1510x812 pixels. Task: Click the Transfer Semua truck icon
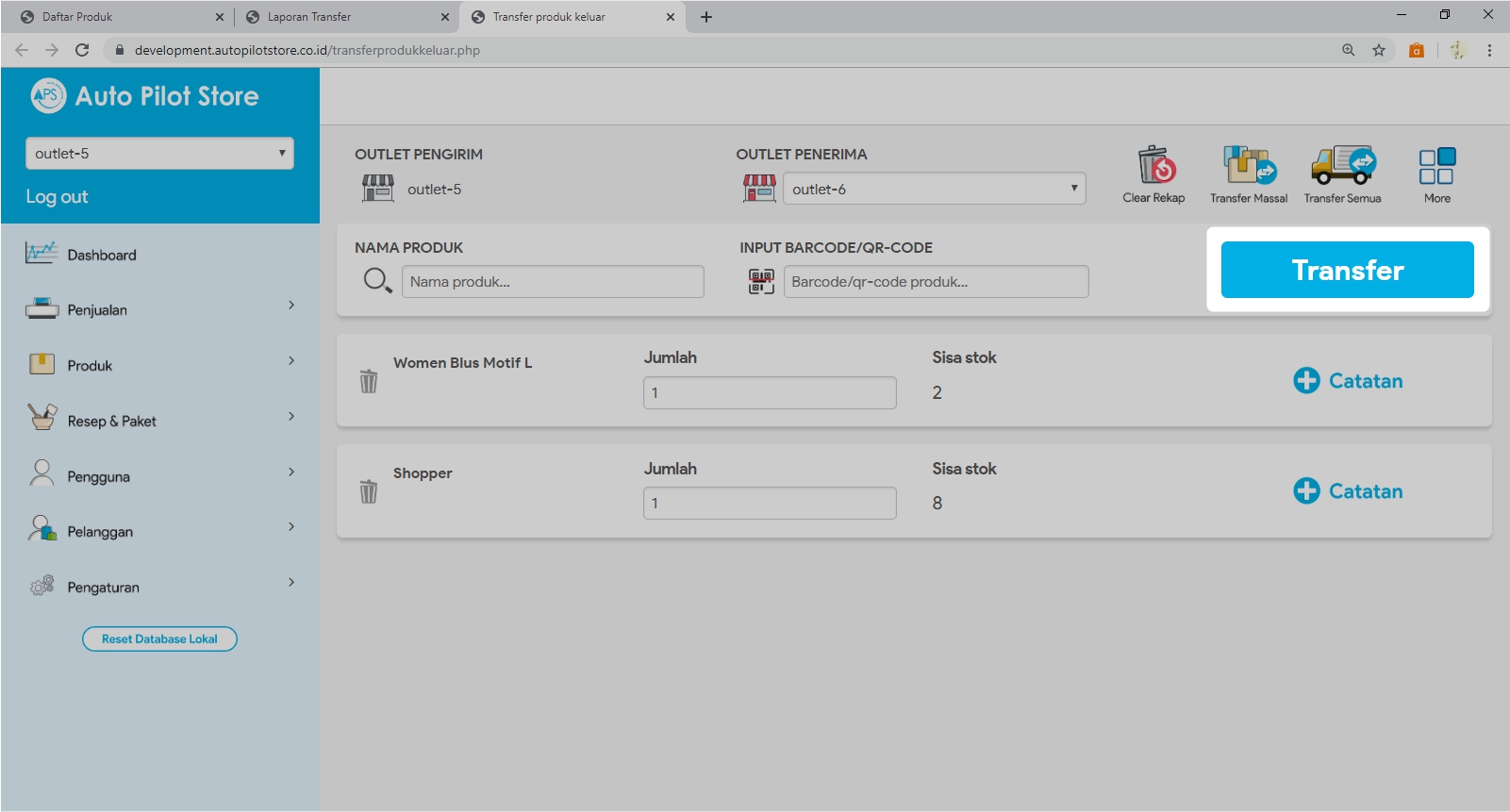point(1342,166)
